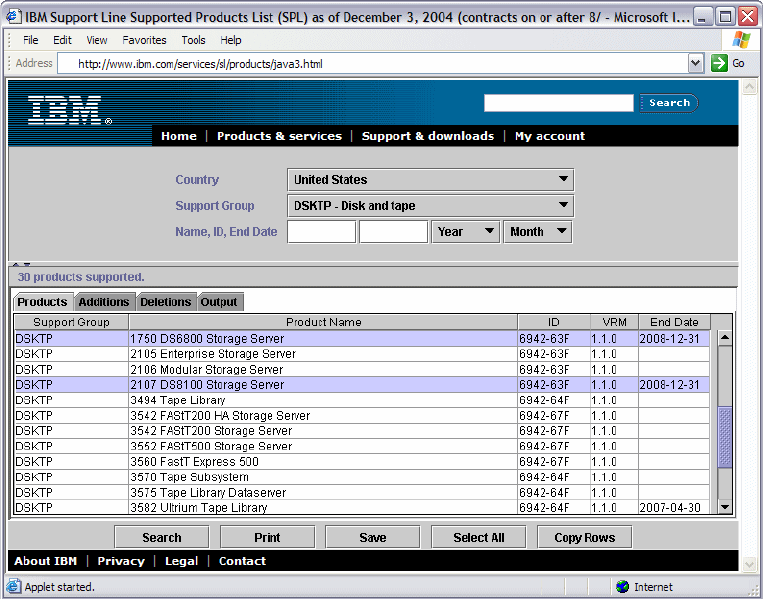The height and width of the screenshot is (599, 763).
Task: Open the Home navigation link
Action: tap(179, 136)
